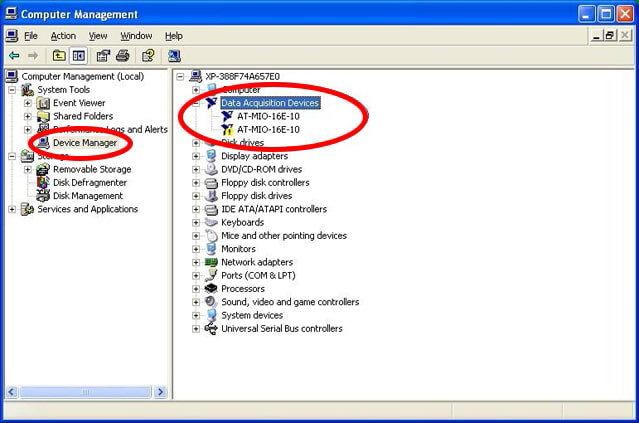Screen dimensions: 639x423
Task: Select Data Acquisition Devices category
Action: click(271, 103)
